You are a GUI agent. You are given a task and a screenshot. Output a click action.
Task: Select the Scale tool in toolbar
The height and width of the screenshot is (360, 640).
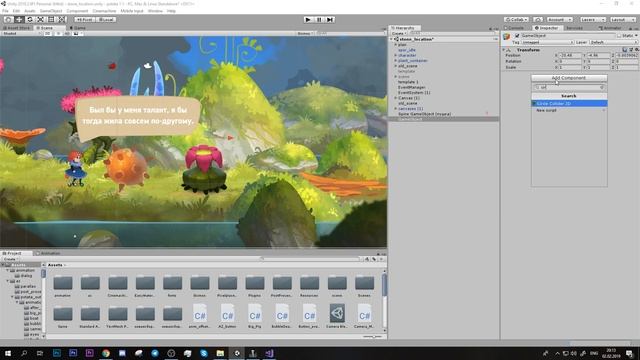[40, 19]
